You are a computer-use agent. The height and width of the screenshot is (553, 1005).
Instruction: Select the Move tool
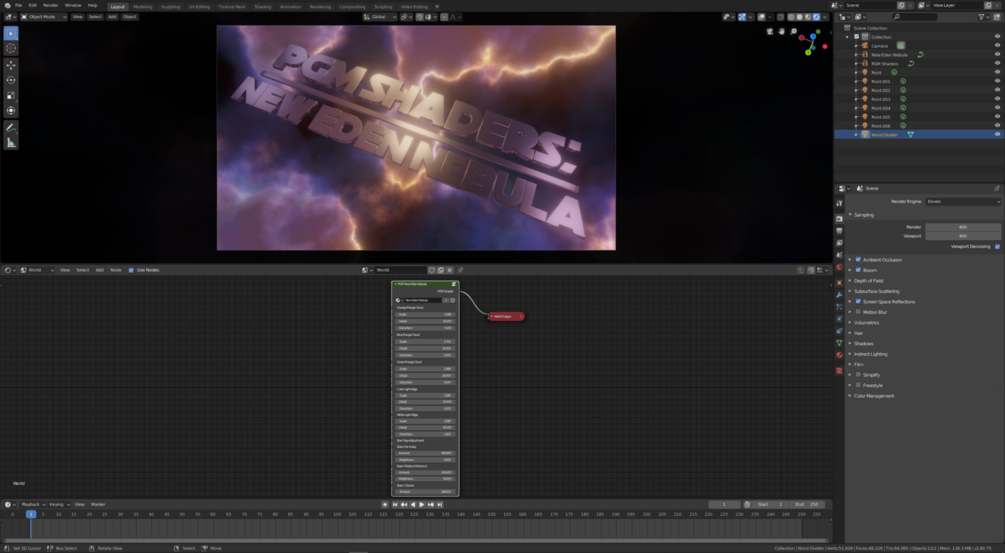(11, 65)
